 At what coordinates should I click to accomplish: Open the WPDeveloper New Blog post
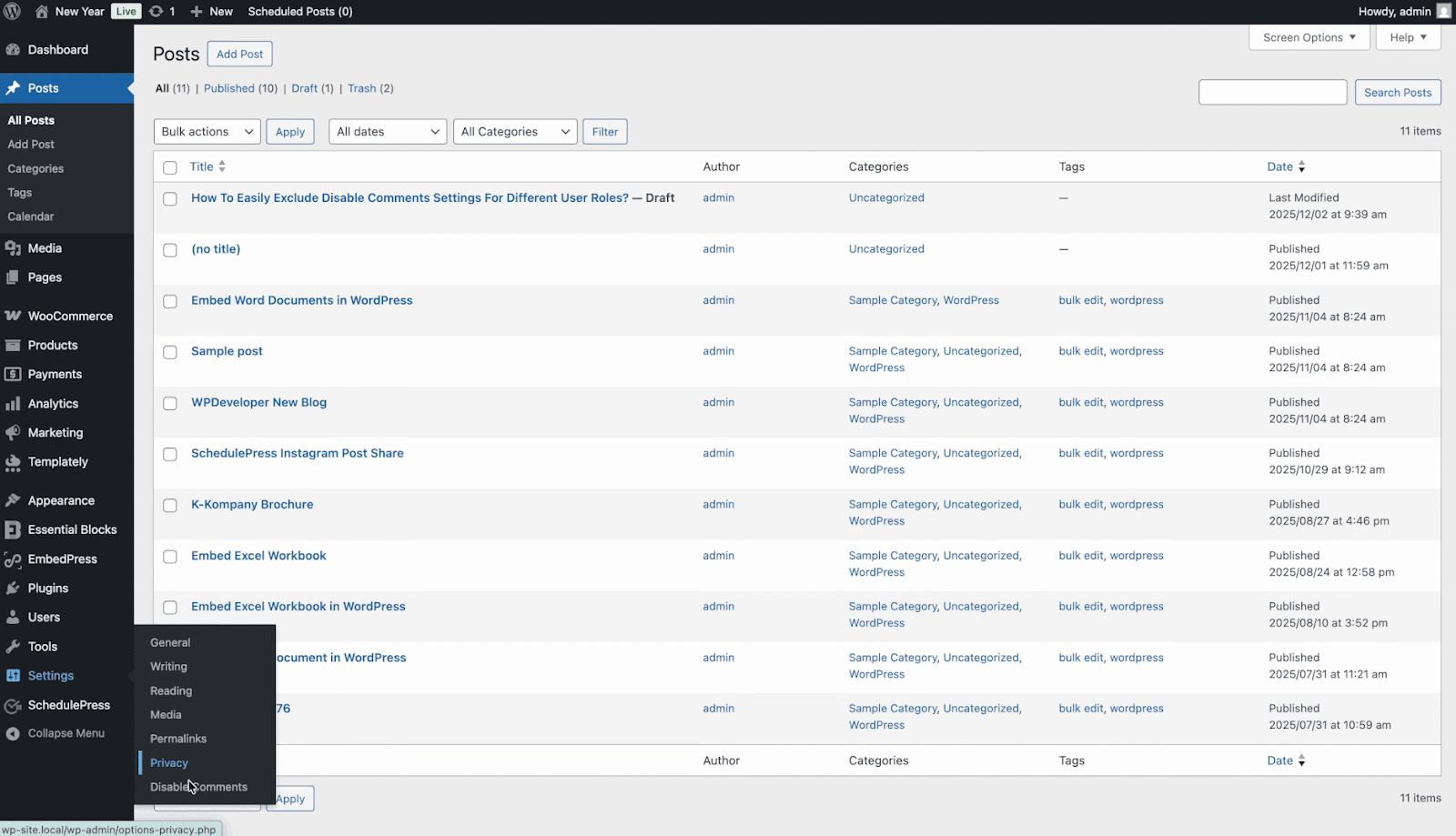pos(258,402)
